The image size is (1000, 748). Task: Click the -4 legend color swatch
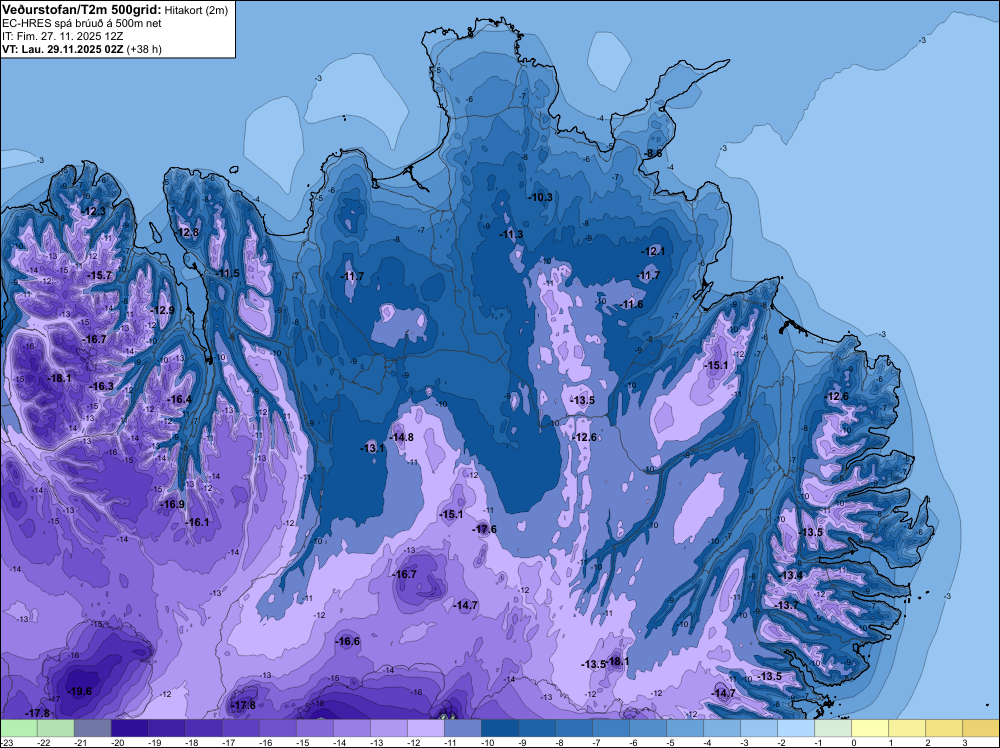(x=721, y=728)
